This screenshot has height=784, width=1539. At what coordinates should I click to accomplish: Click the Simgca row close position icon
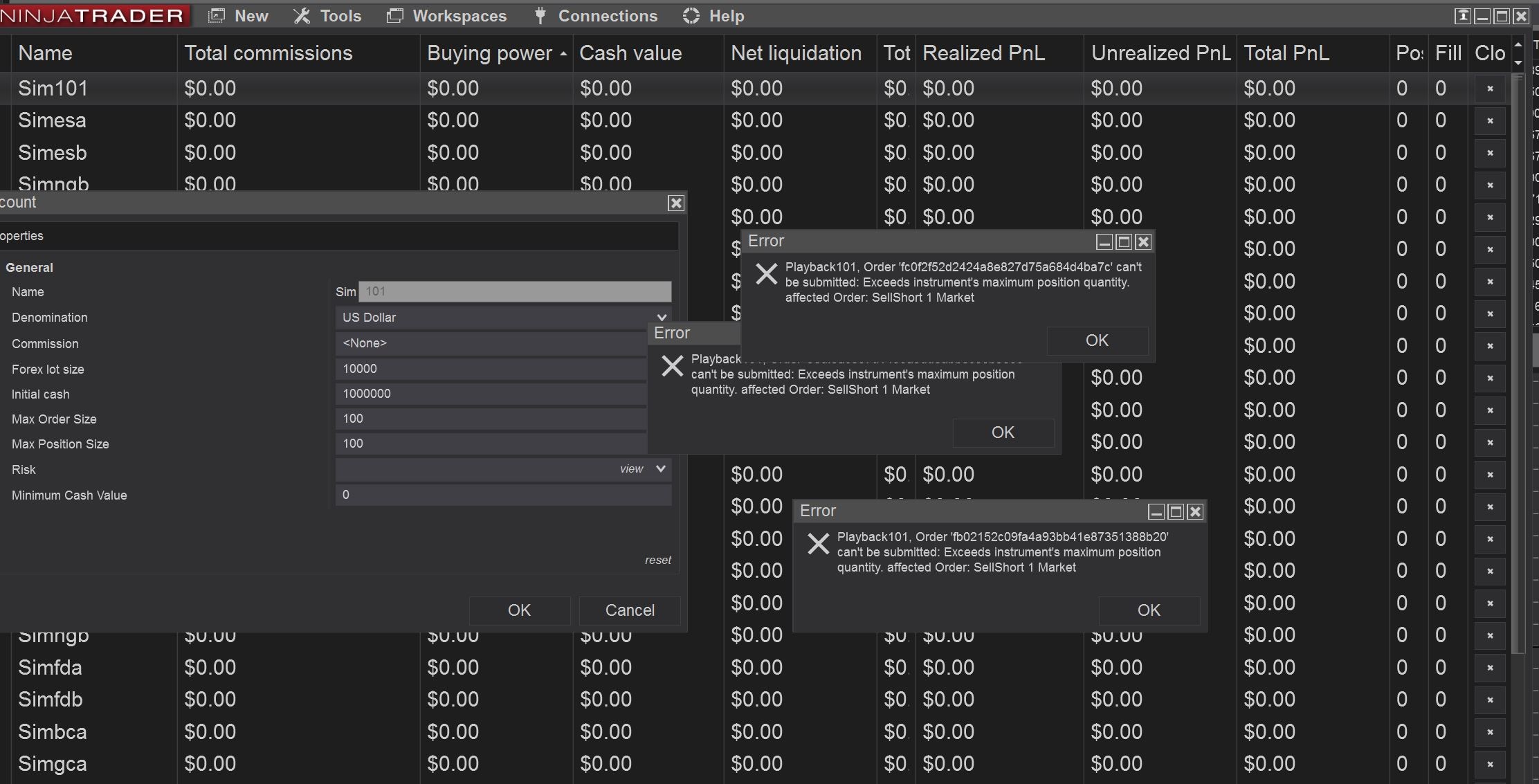1490,765
